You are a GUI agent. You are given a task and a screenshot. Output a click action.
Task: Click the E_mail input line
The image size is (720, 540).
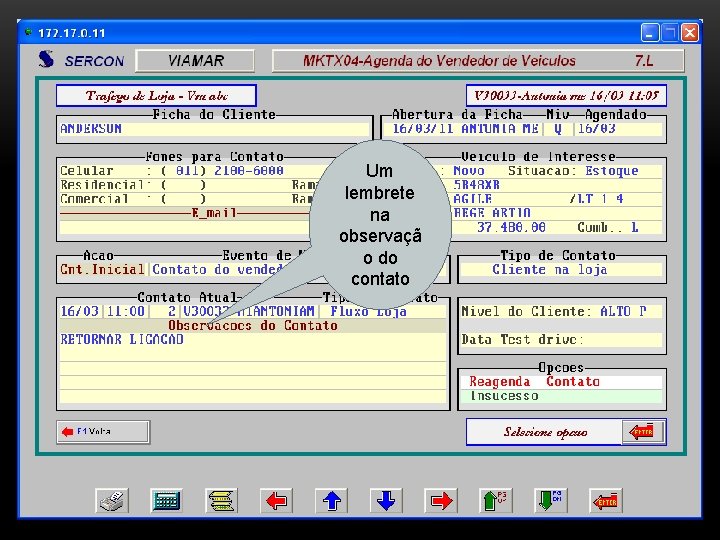(x=186, y=227)
